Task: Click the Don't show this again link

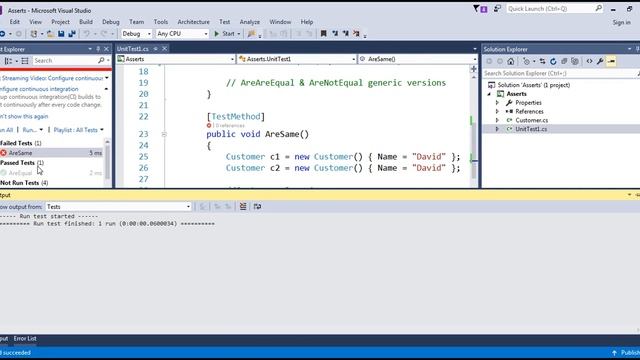Action: 24,116
